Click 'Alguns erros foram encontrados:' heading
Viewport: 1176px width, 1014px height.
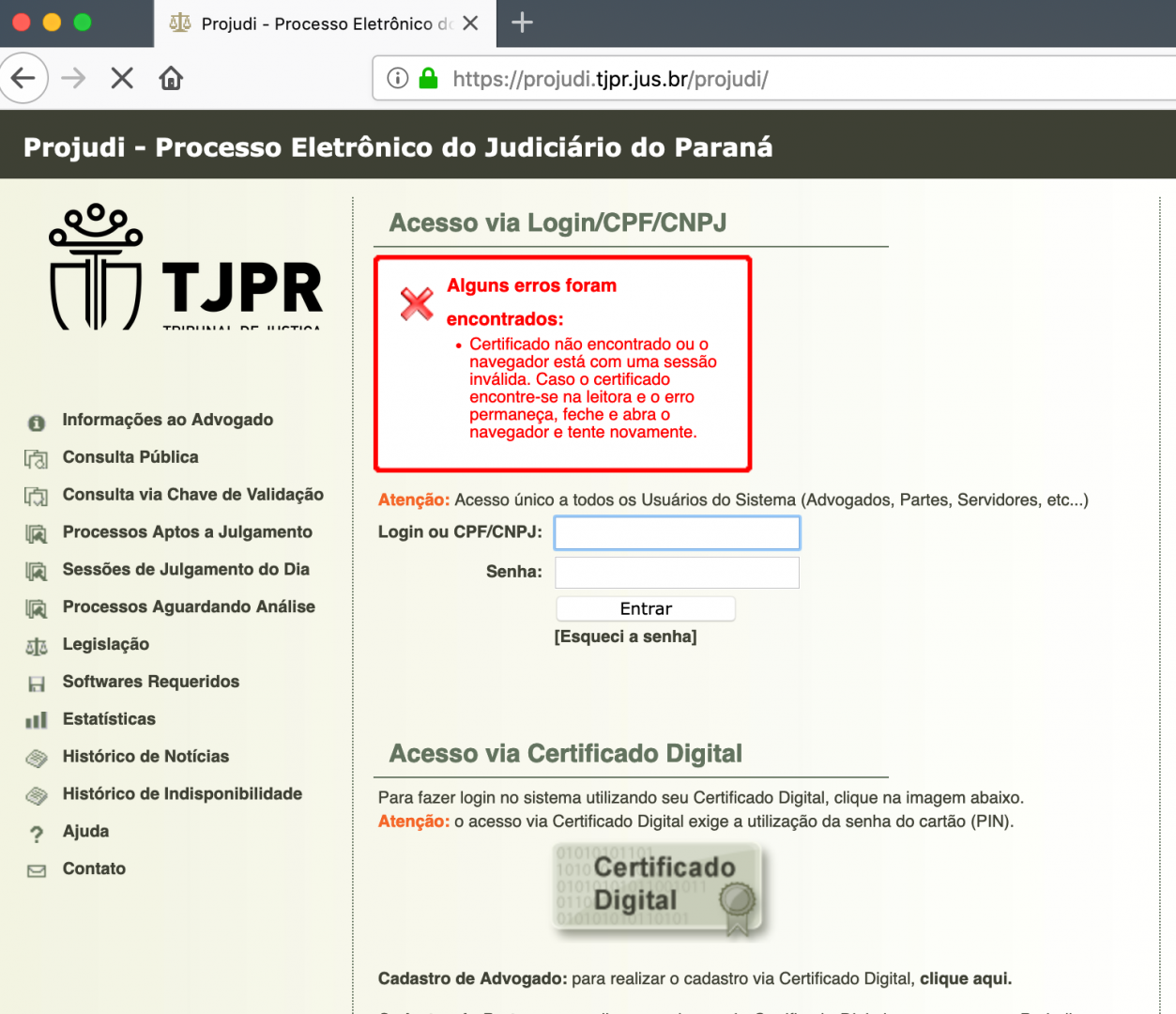tap(532, 302)
